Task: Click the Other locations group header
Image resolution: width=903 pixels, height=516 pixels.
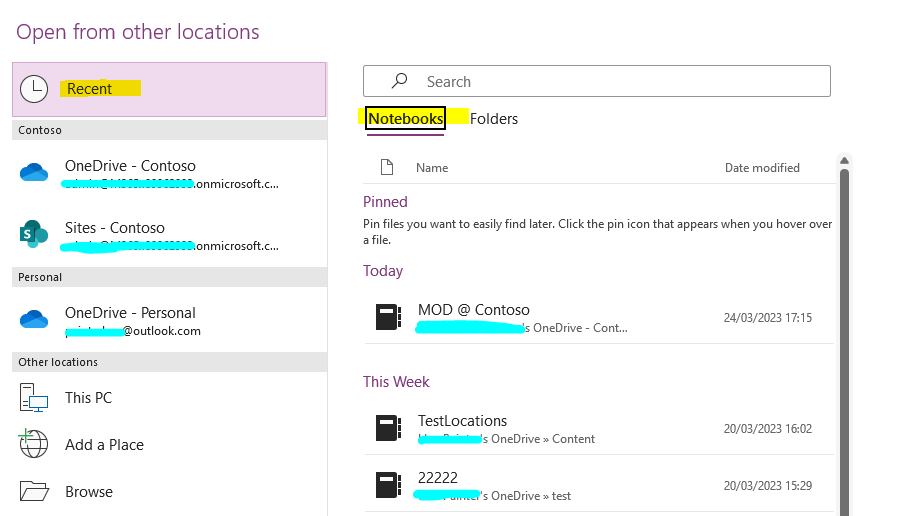Action: tap(169, 362)
